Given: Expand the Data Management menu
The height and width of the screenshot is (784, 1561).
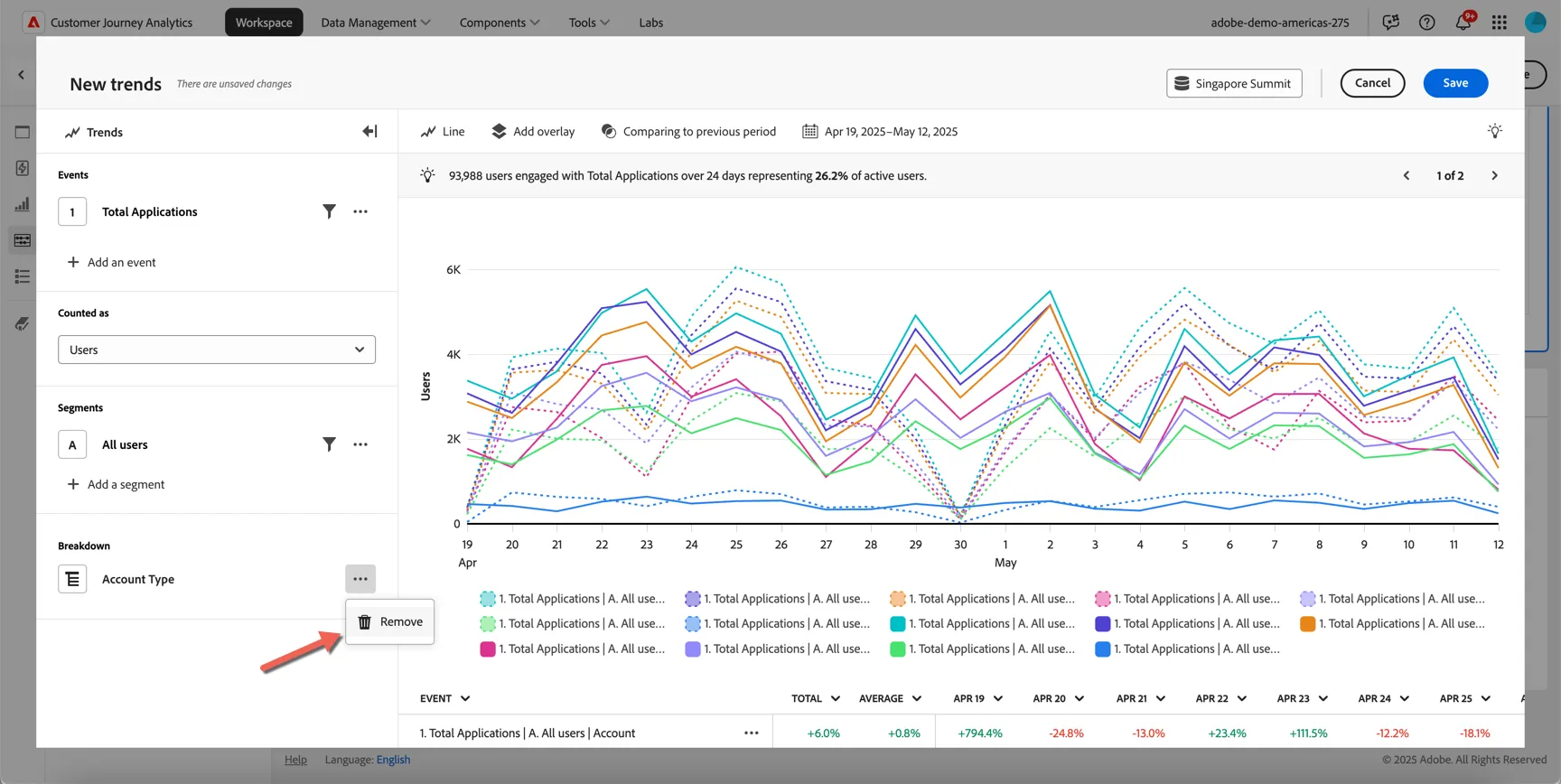Looking at the screenshot, I should (376, 22).
